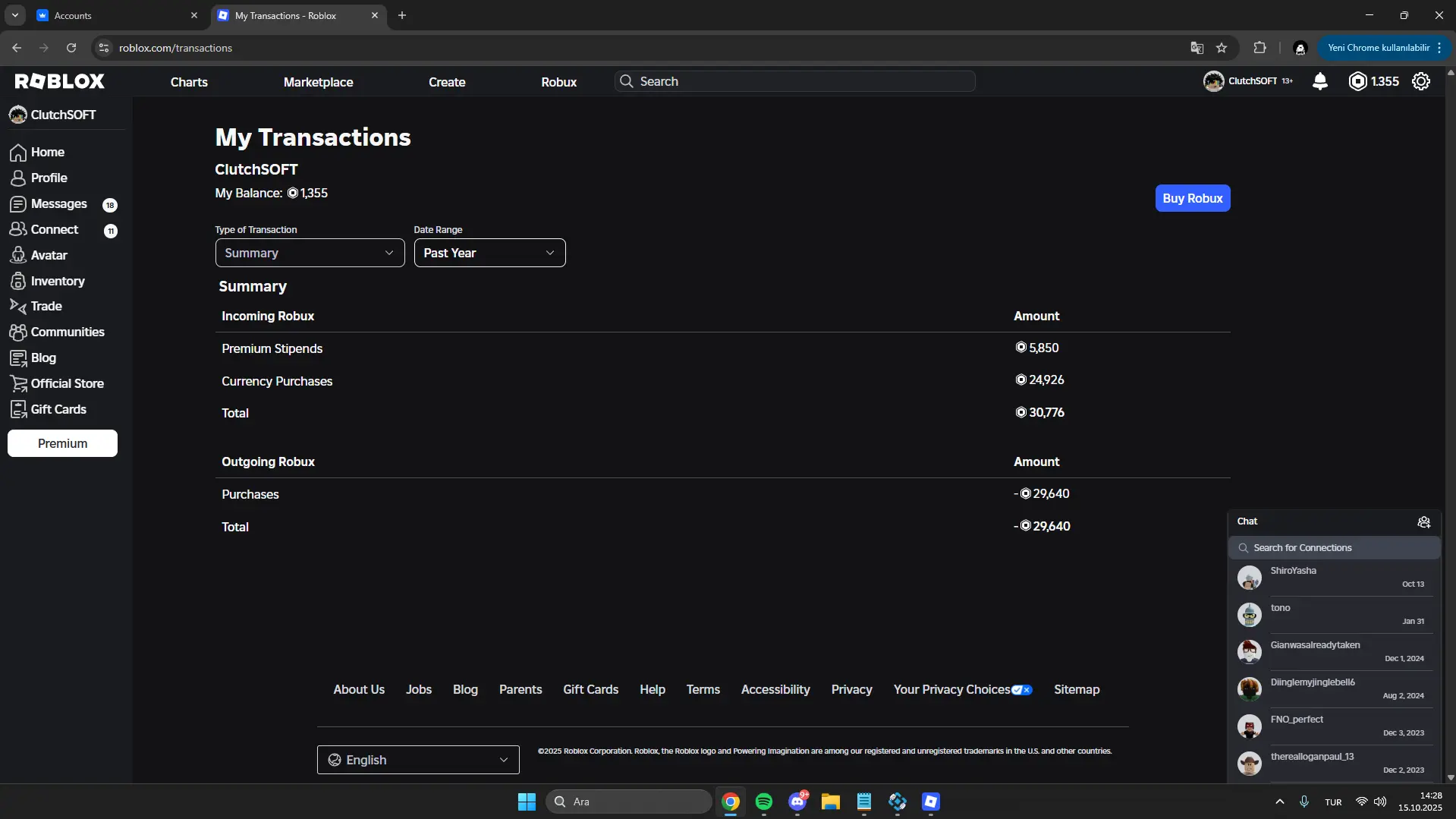Open the Trade sidebar item

click(x=46, y=306)
